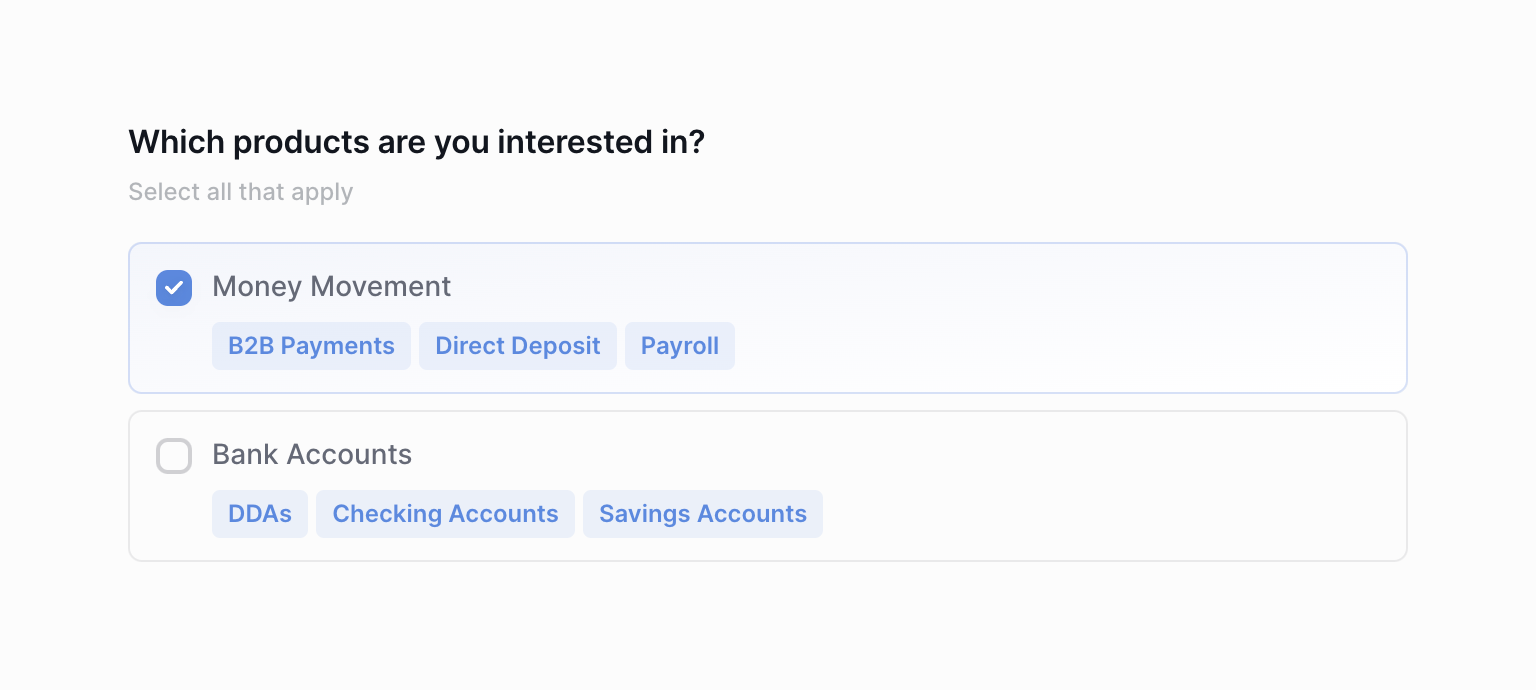Click the white checkmark icon

tap(174, 288)
